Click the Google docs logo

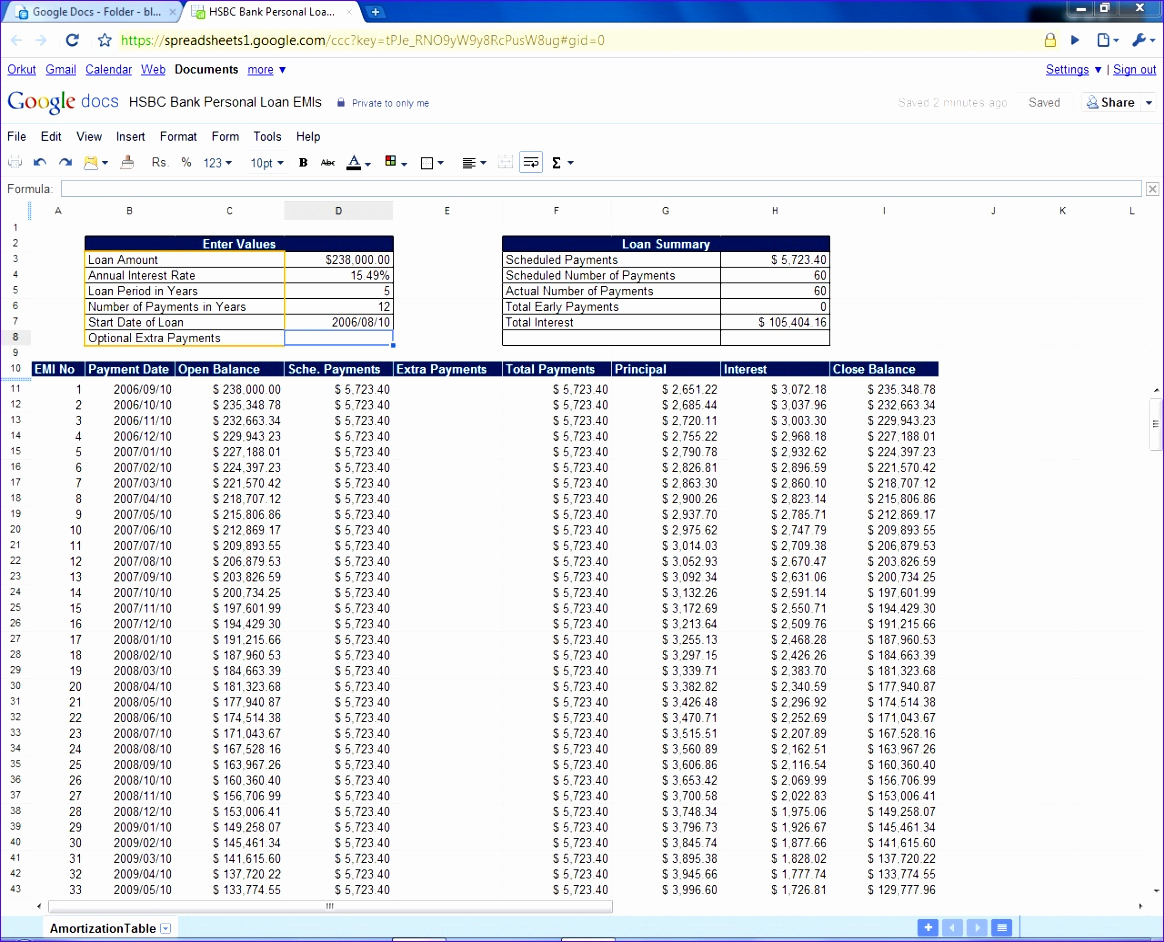point(63,102)
